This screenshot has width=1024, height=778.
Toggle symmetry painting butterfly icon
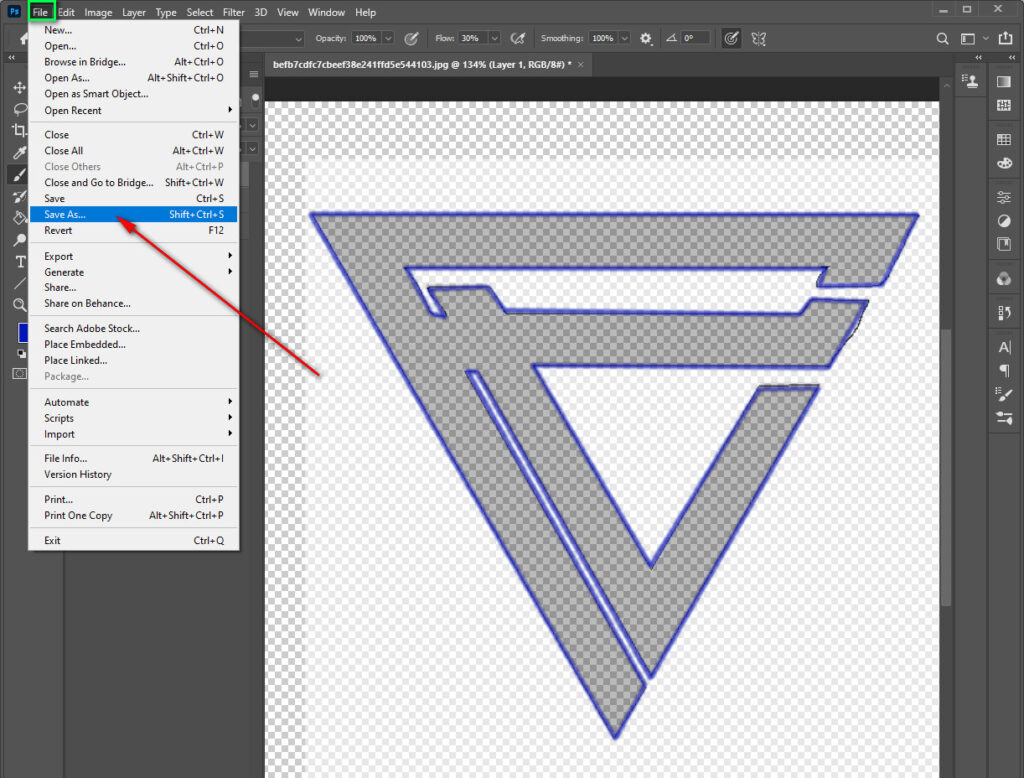tap(757, 38)
